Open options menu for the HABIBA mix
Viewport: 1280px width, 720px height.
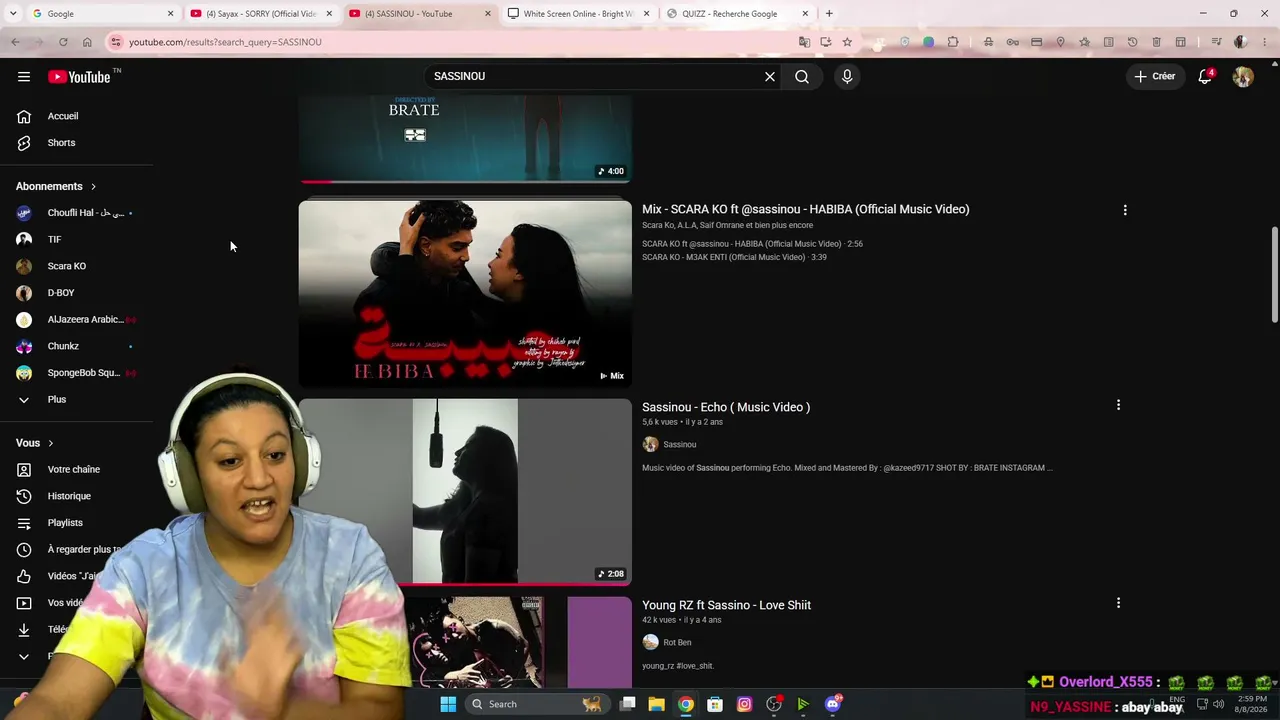[x=1125, y=210]
